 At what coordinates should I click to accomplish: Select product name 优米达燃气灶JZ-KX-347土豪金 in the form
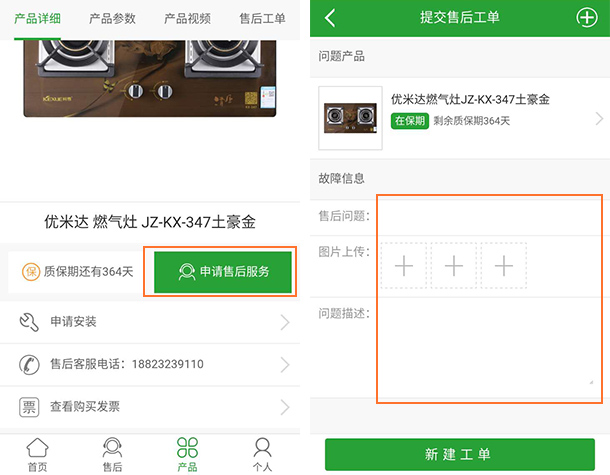[x=470, y=100]
